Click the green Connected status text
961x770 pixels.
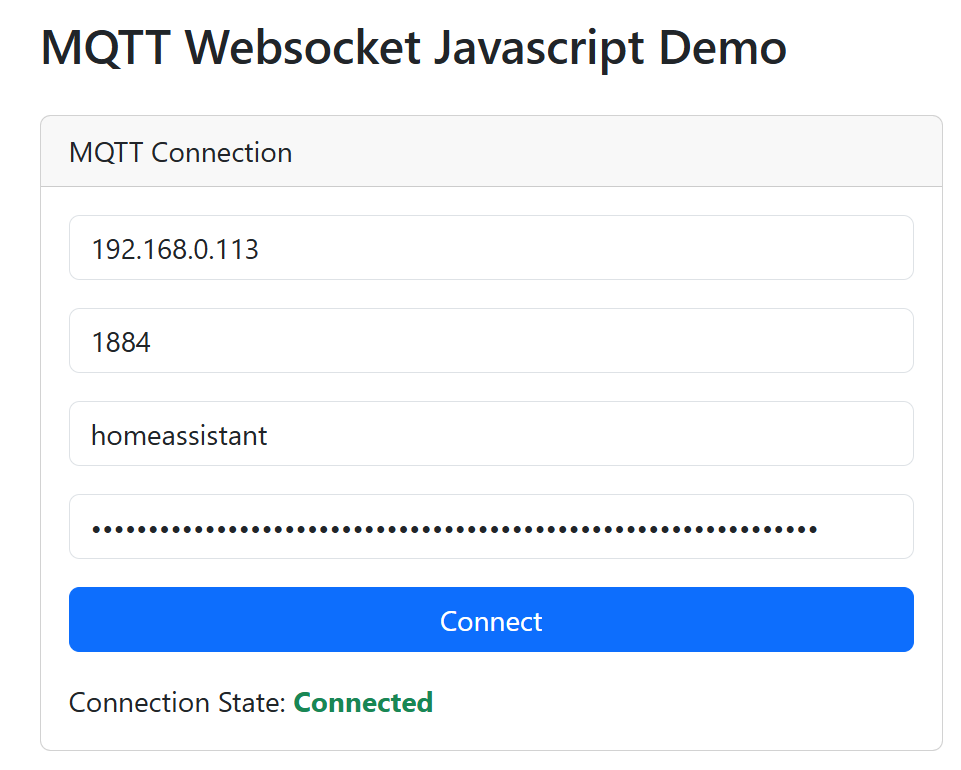[x=363, y=703]
